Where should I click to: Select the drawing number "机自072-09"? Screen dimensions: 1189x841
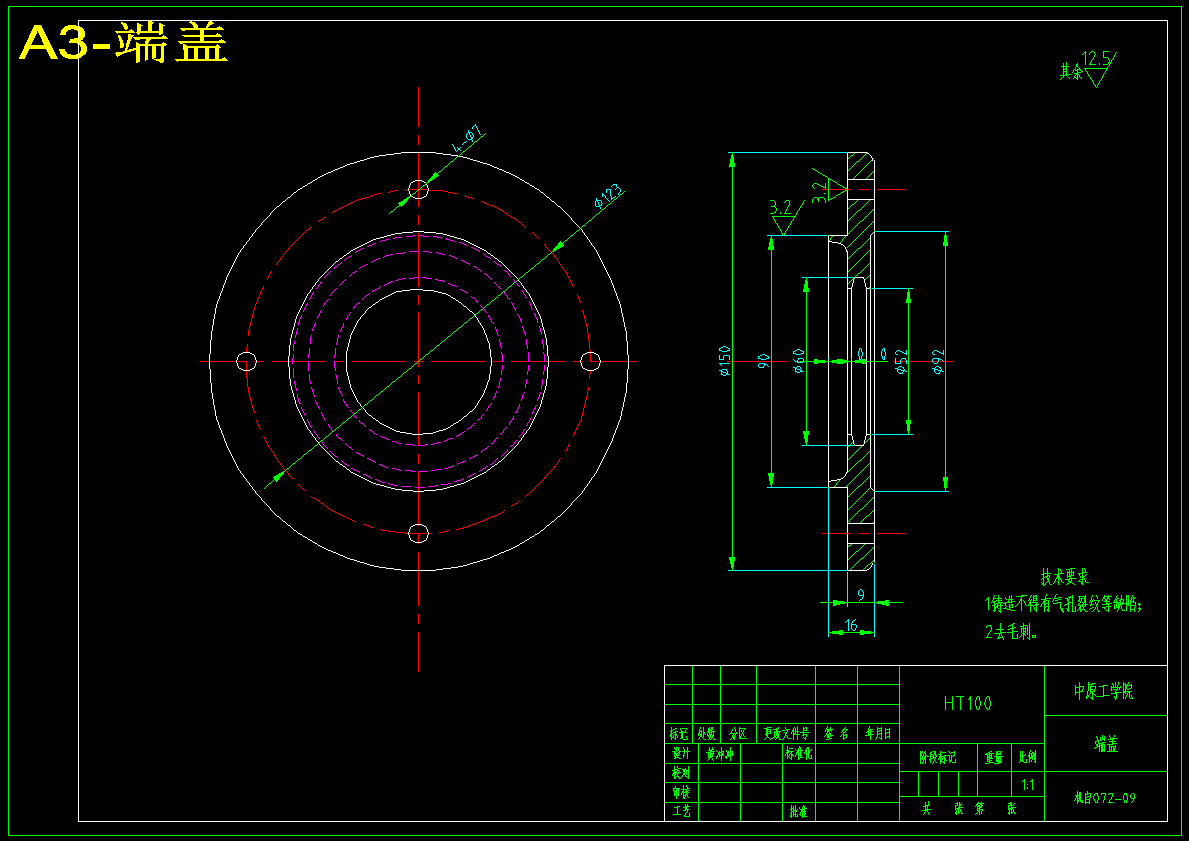1105,798
